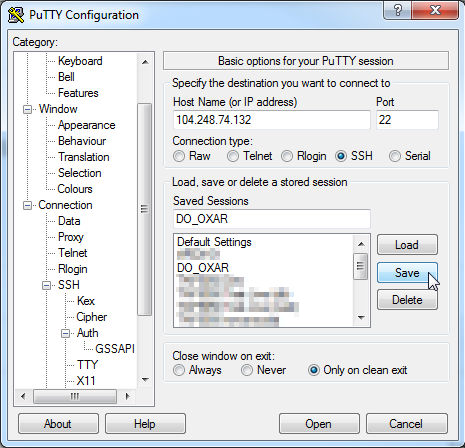Click the Open button
Viewport: 465px width, 448px height.
pos(319,424)
